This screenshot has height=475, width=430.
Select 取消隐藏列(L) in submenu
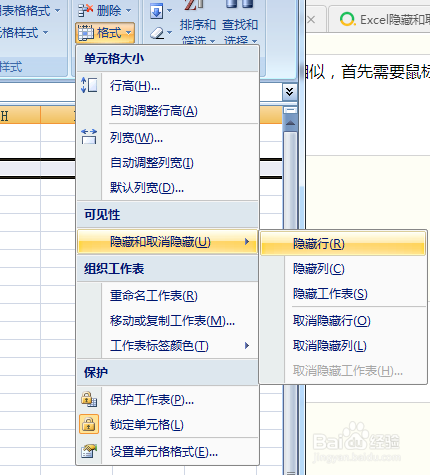(343, 346)
